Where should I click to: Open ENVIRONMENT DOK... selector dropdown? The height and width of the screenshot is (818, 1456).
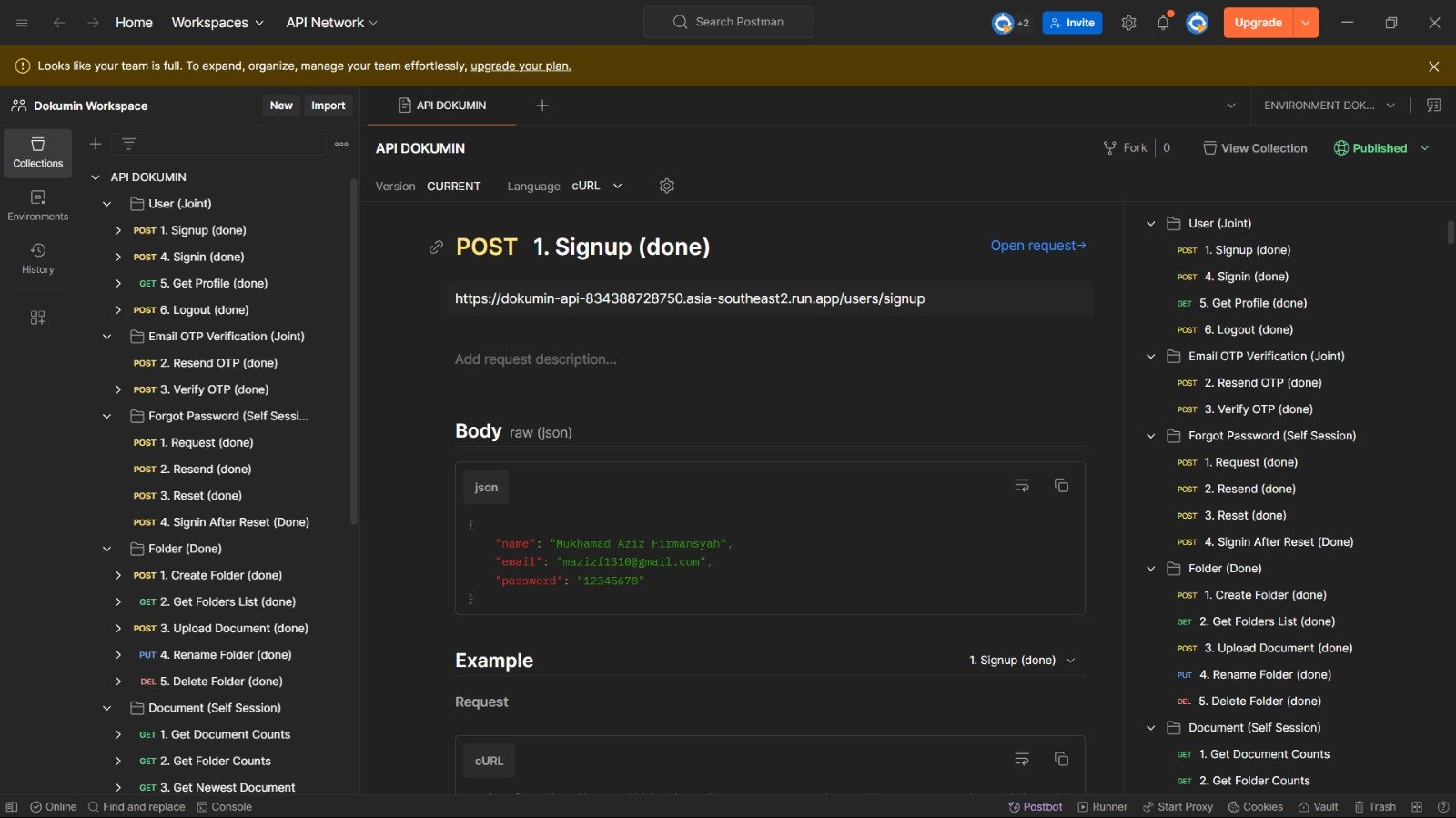[1330, 106]
